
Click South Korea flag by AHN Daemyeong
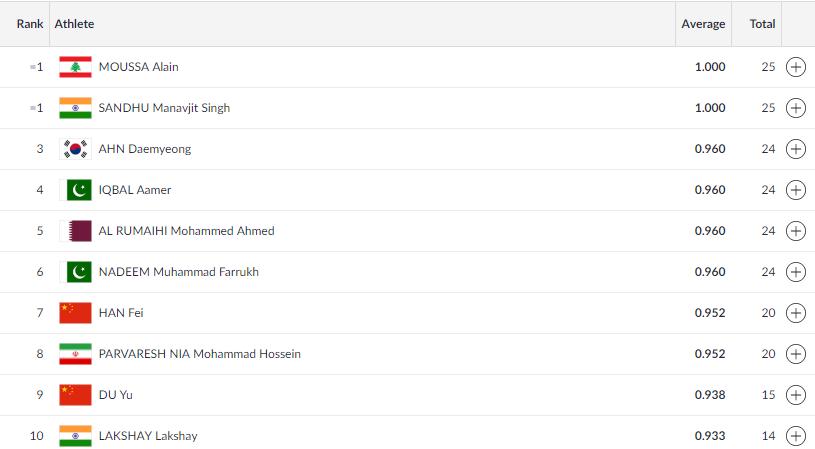pyautogui.click(x=75, y=149)
